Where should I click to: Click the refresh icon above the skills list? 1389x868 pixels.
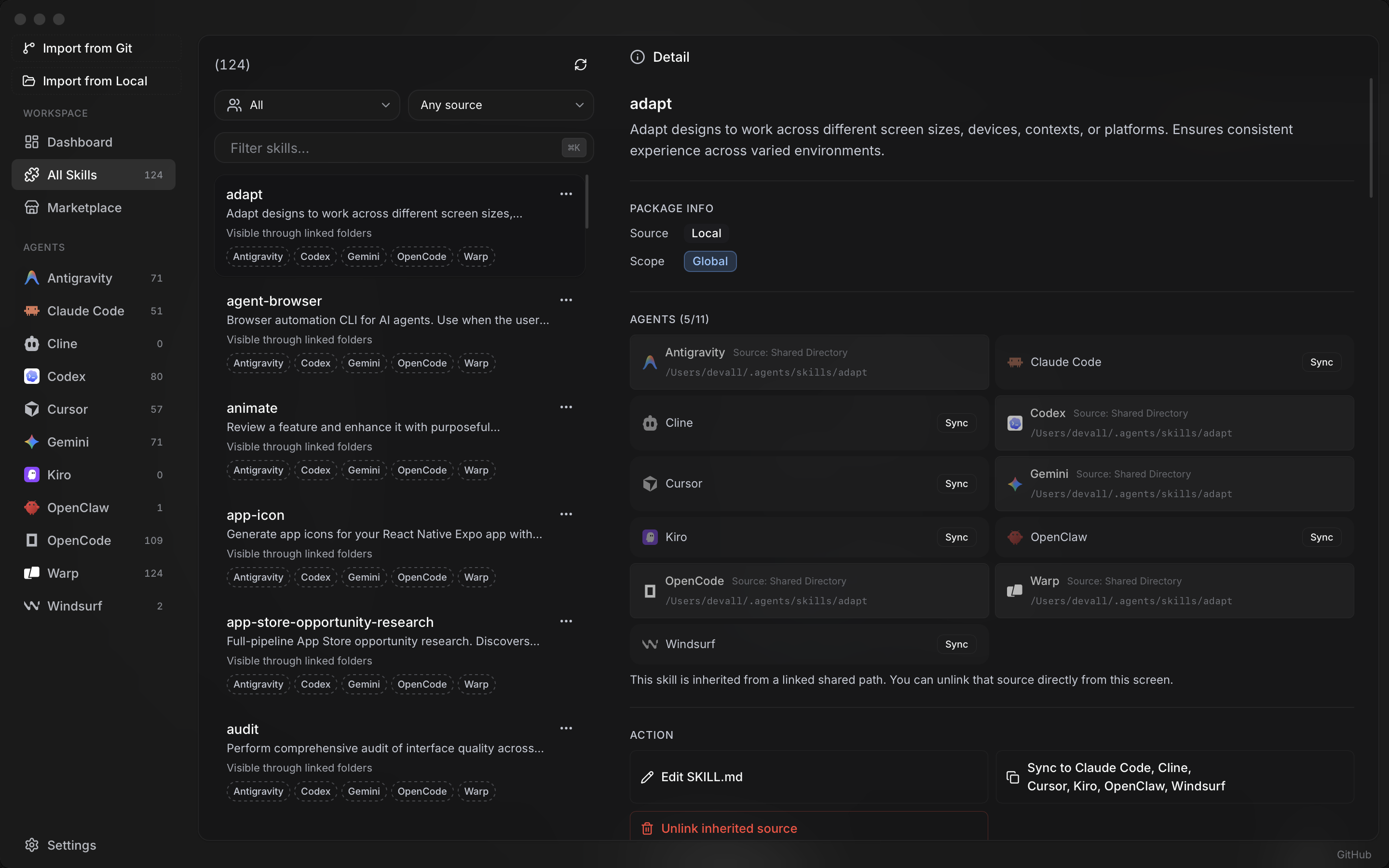click(580, 64)
